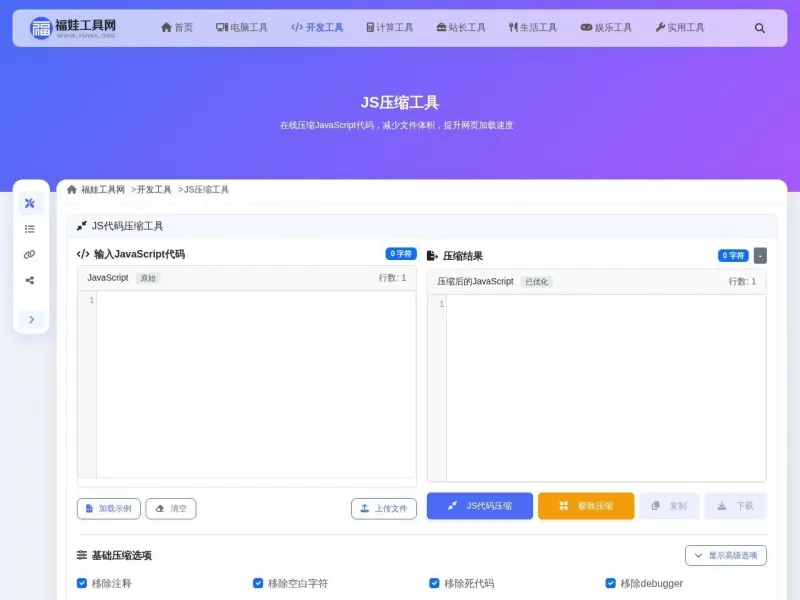
Task: Uncheck the 移除注释 checkbox
Action: (x=81, y=583)
